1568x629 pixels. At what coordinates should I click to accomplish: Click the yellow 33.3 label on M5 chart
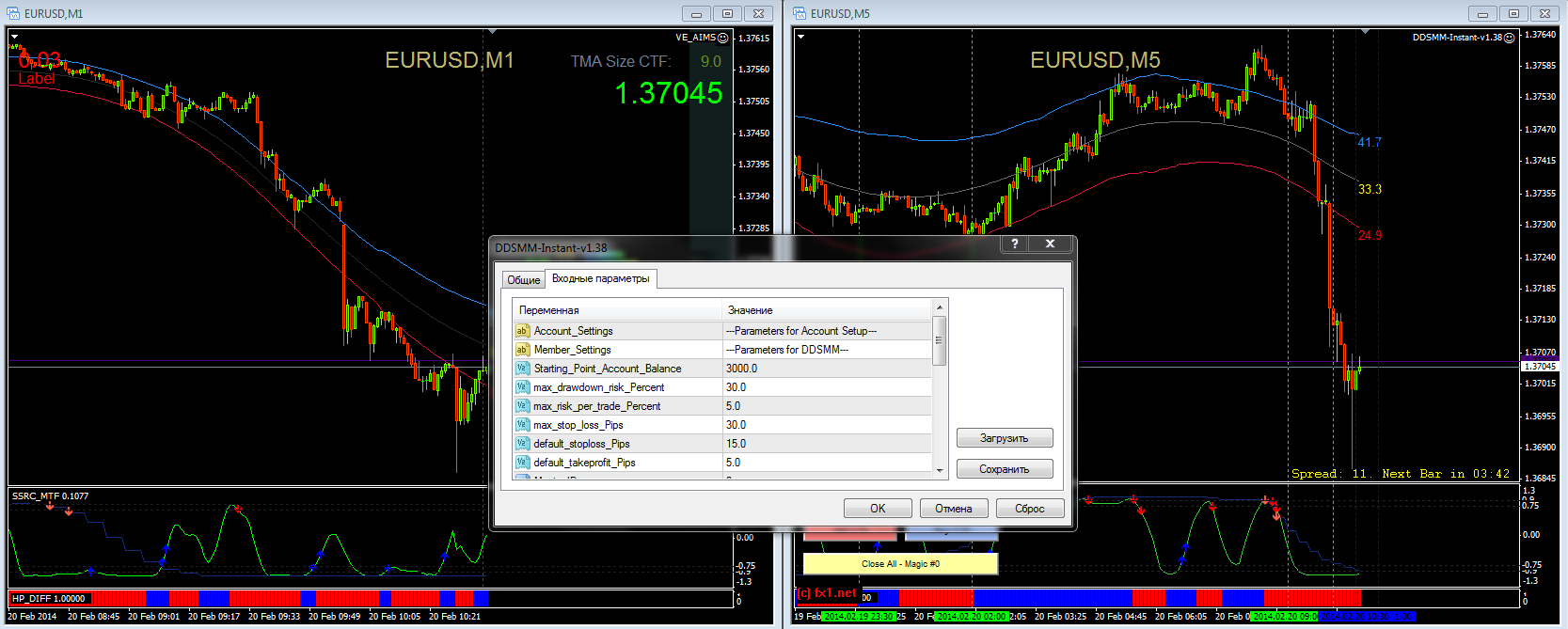[1370, 189]
